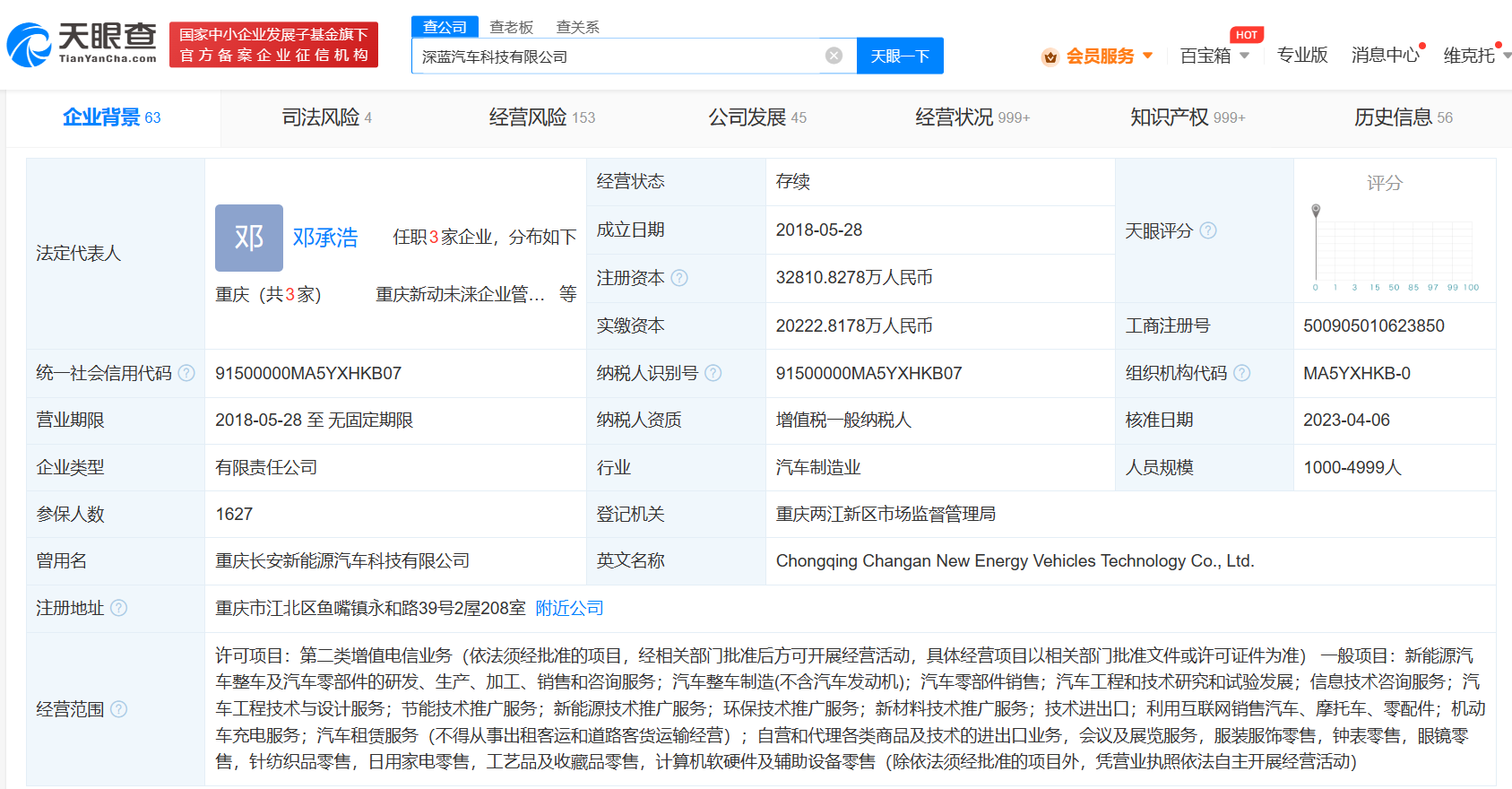Click the former name 重庆长安新能源汽车科技有限公司
Screen dimensions: 1512x789
(x=342, y=560)
